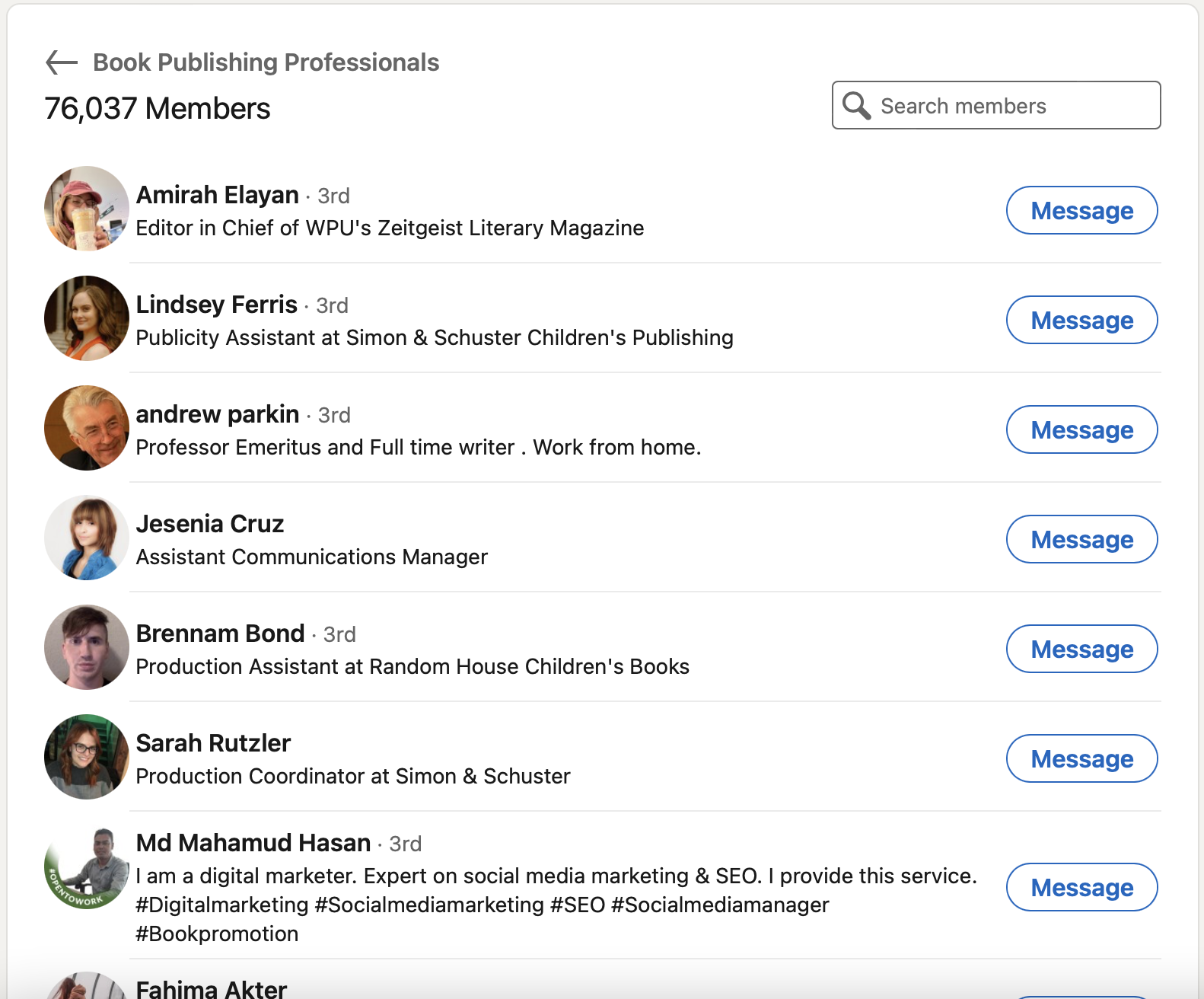
Task: Click andrew parkin's avatar
Action: click(x=87, y=428)
